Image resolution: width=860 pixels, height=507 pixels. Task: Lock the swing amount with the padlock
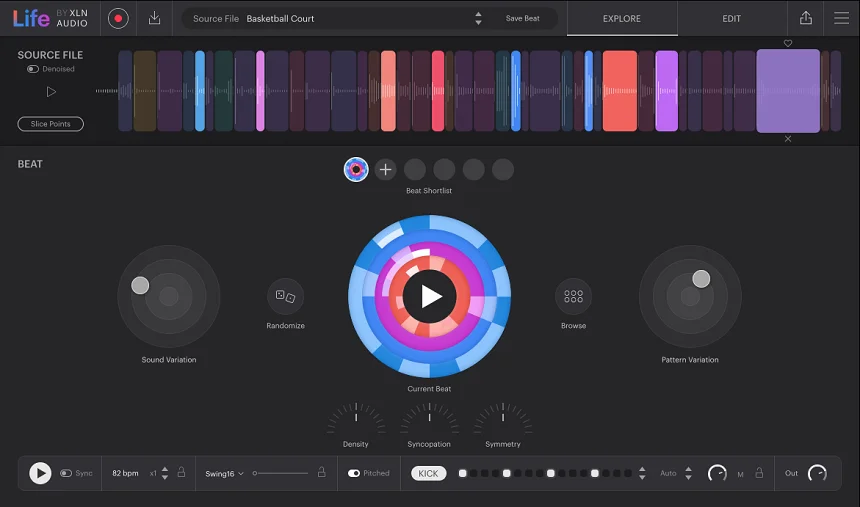click(322, 472)
